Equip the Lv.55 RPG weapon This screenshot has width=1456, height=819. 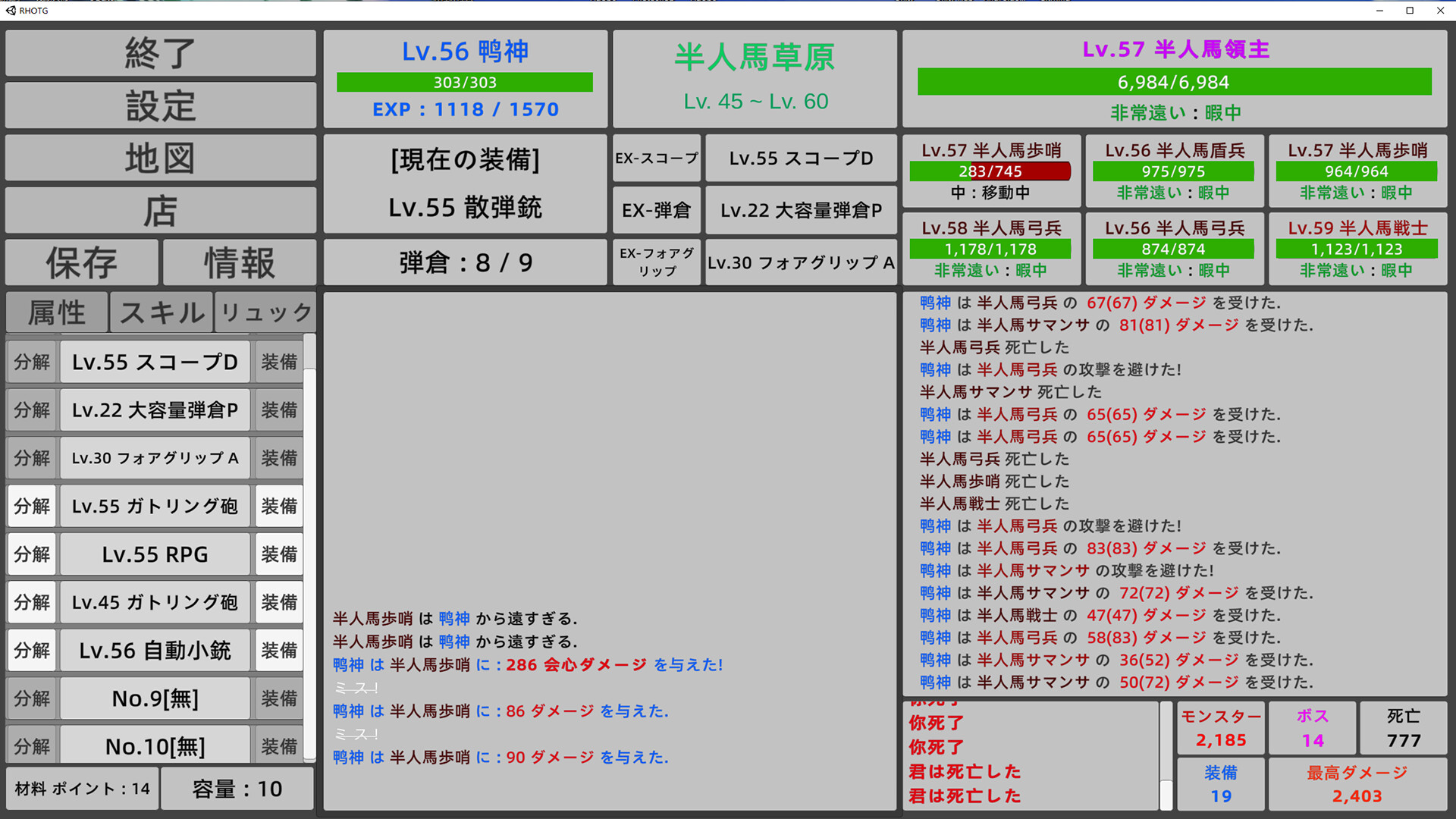point(279,554)
